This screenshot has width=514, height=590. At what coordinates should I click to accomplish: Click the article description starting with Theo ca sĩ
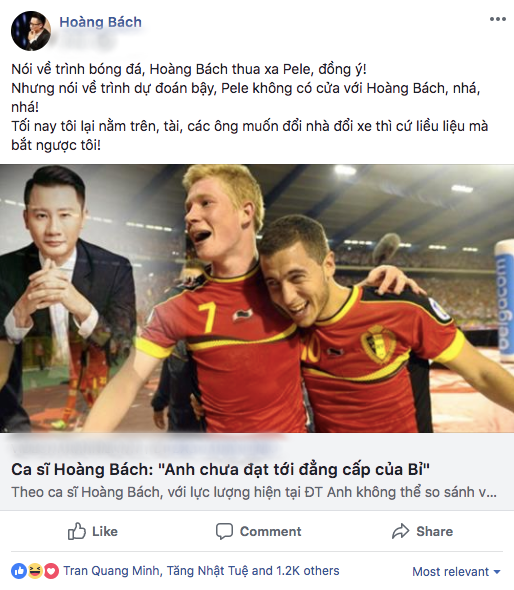(x=254, y=492)
